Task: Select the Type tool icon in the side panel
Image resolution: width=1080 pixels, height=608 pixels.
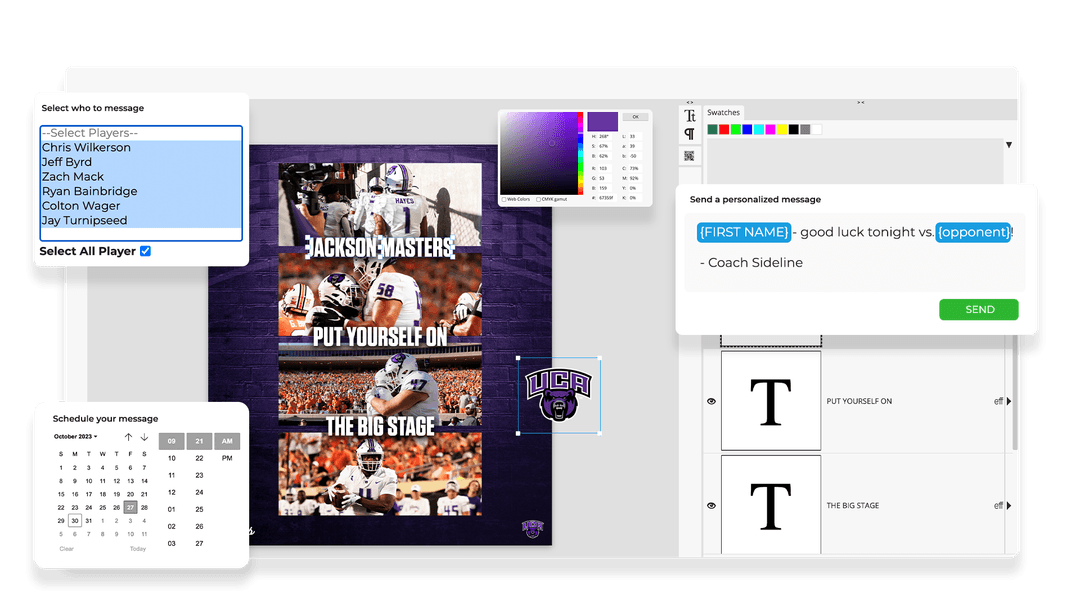Action: [x=690, y=115]
